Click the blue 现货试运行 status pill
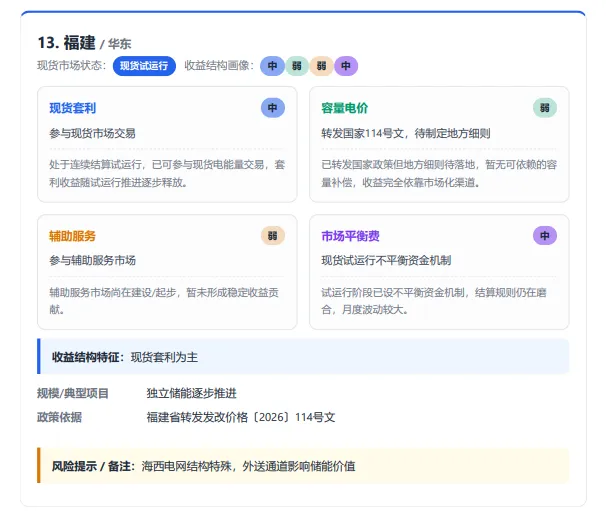 click(x=144, y=66)
